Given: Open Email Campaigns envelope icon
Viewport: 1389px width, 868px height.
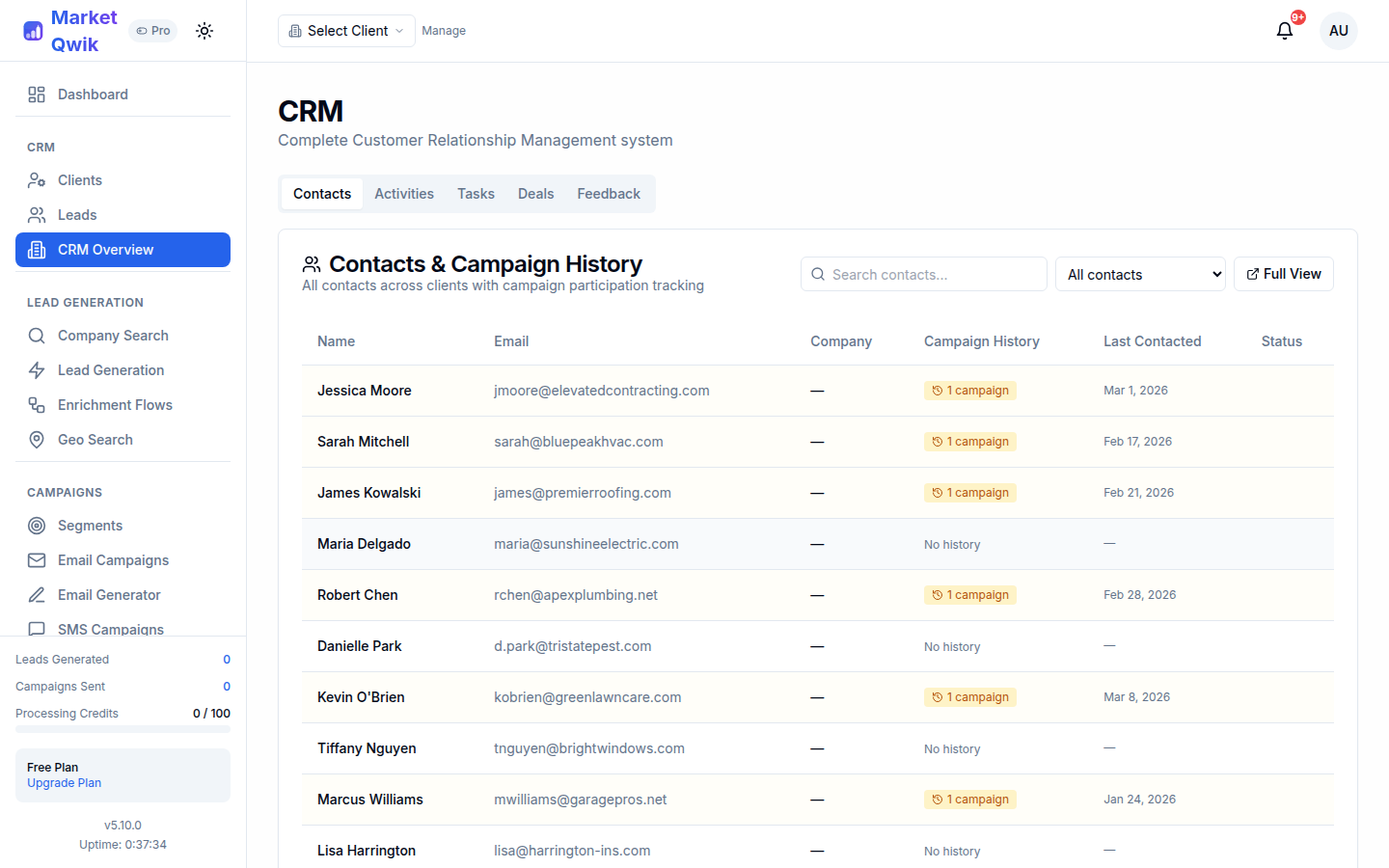Looking at the screenshot, I should pos(37,559).
